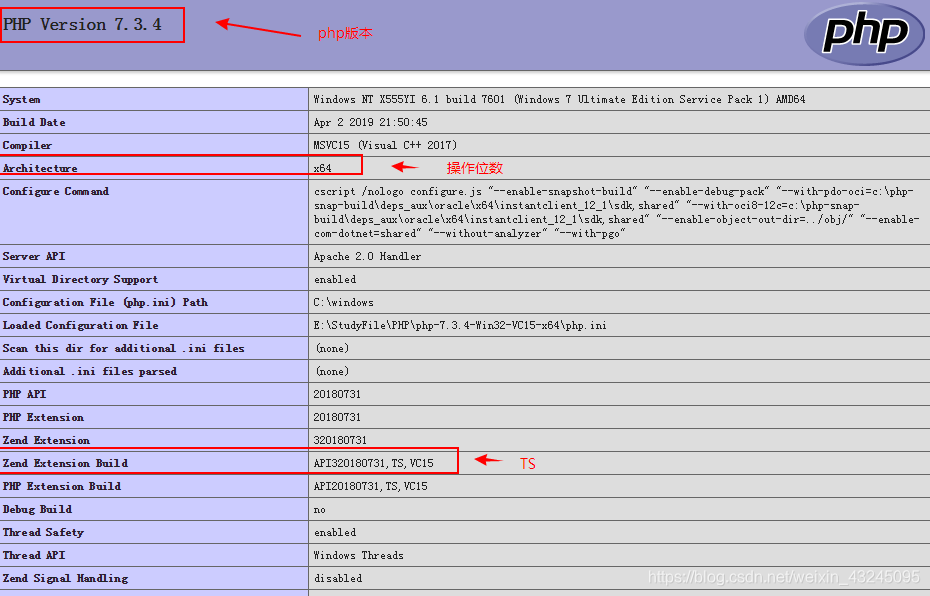Select the Windows NT X555YI system value
Image resolution: width=930 pixels, height=596 pixels.
click(559, 100)
